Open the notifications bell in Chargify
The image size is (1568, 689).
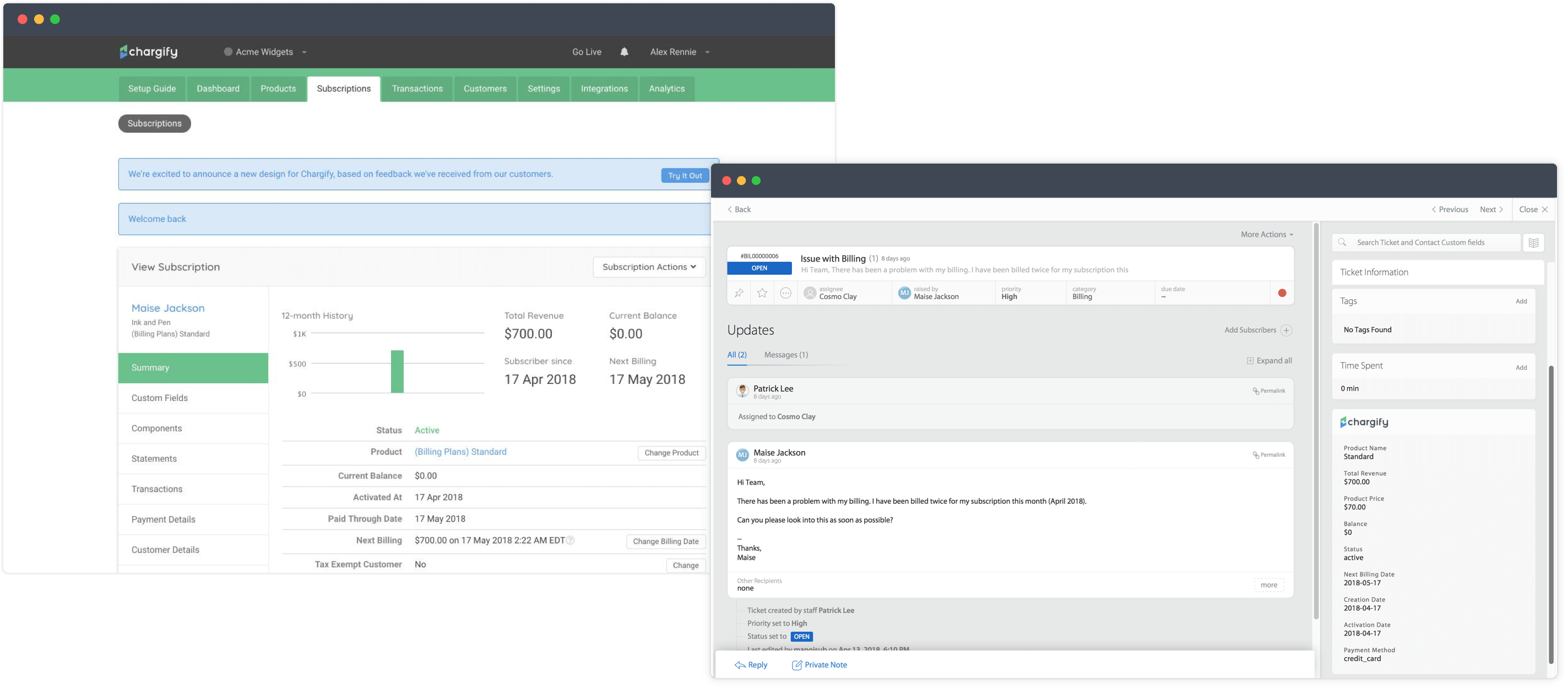coord(624,52)
